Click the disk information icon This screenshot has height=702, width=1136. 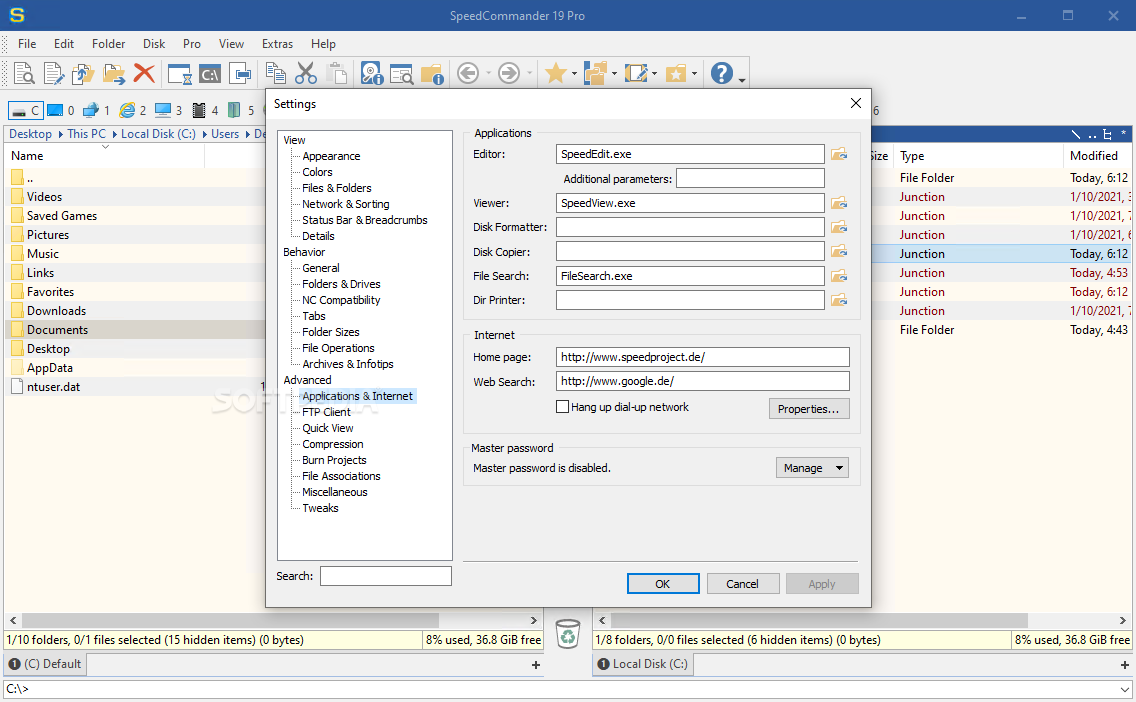pyautogui.click(x=372, y=73)
